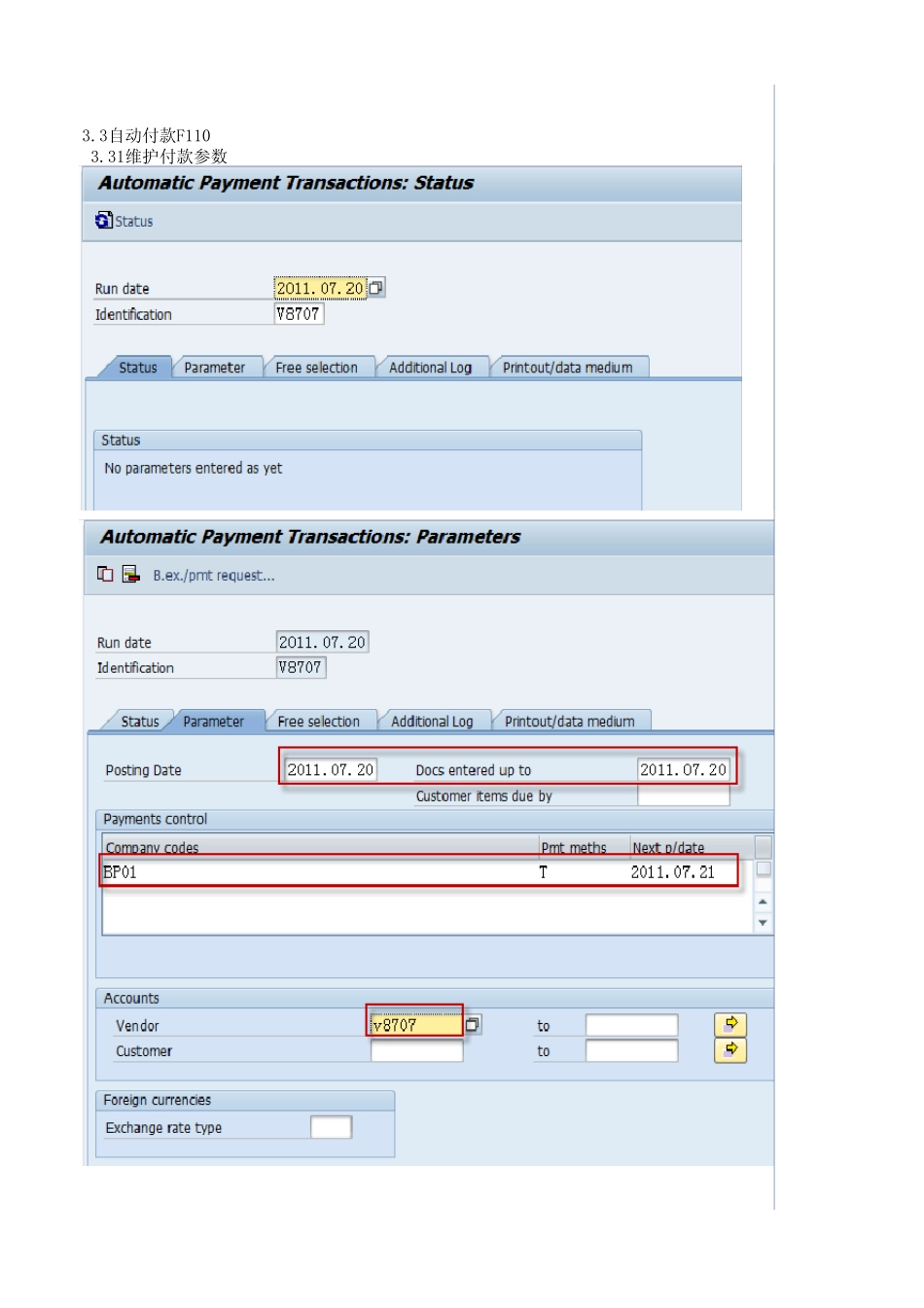The image size is (924, 1308).
Task: Click the payment method cell containing T
Action: pos(584,872)
